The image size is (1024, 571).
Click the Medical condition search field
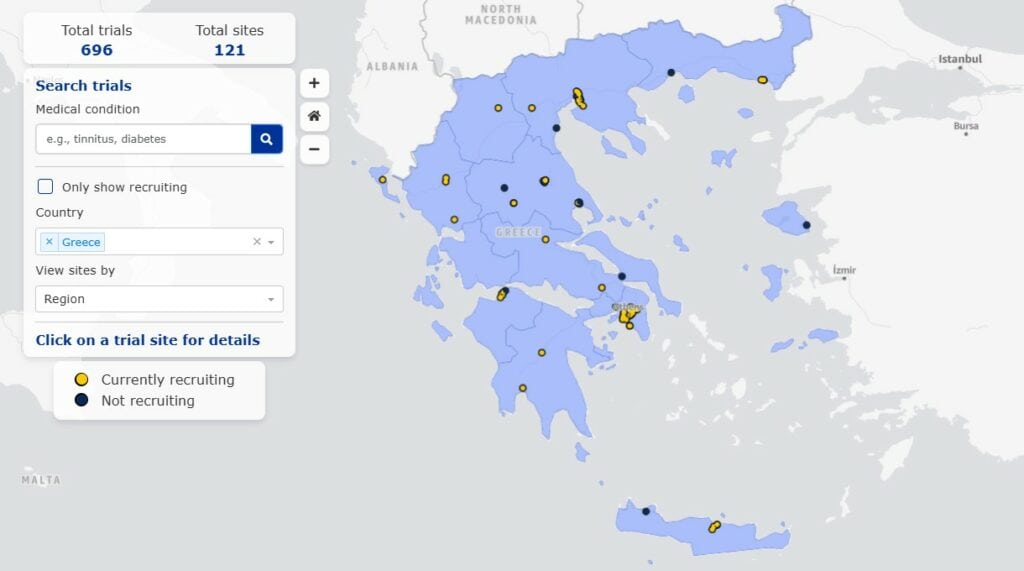click(x=143, y=139)
